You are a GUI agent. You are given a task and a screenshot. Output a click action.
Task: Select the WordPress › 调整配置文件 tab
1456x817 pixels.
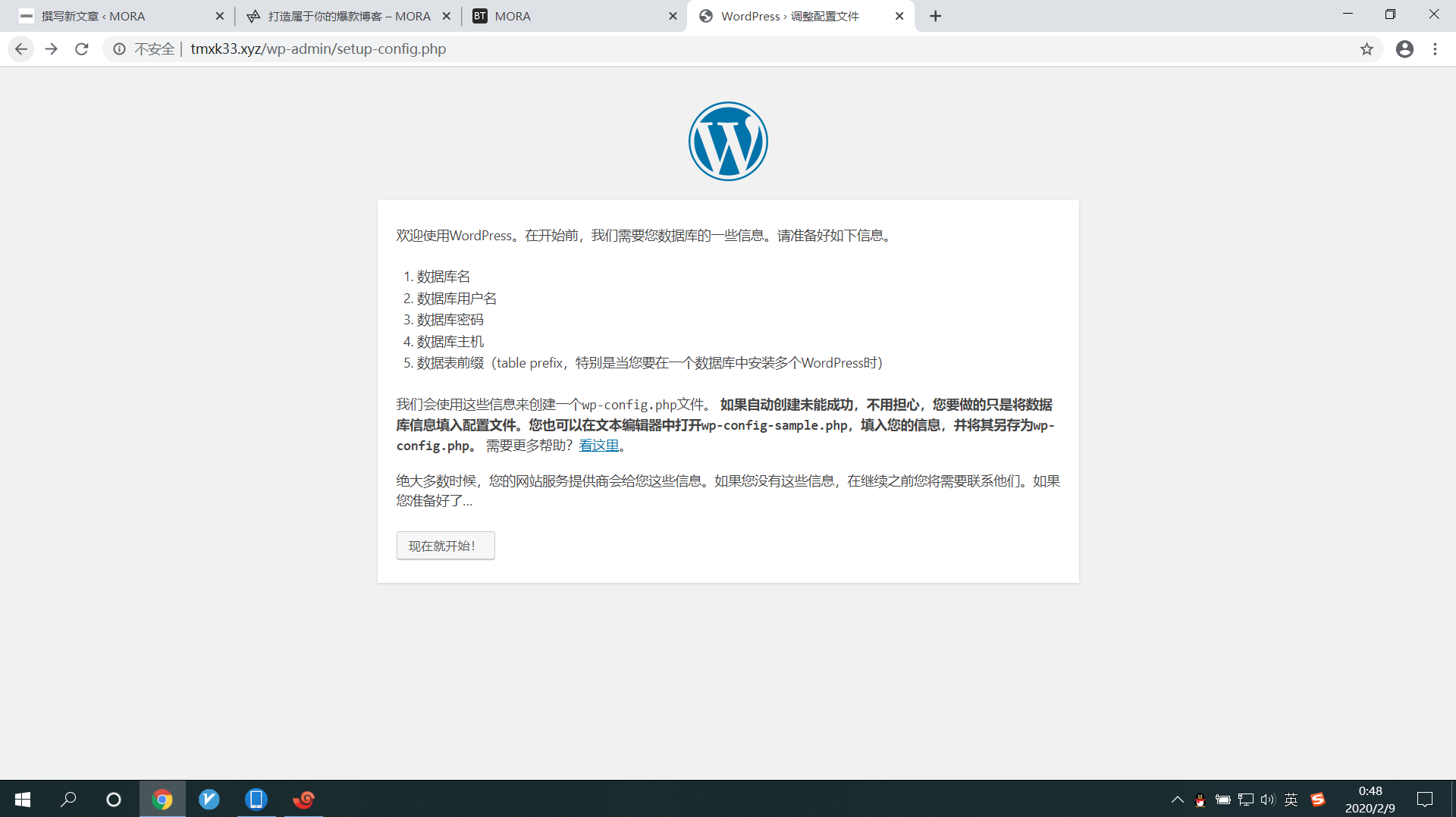coord(800,16)
